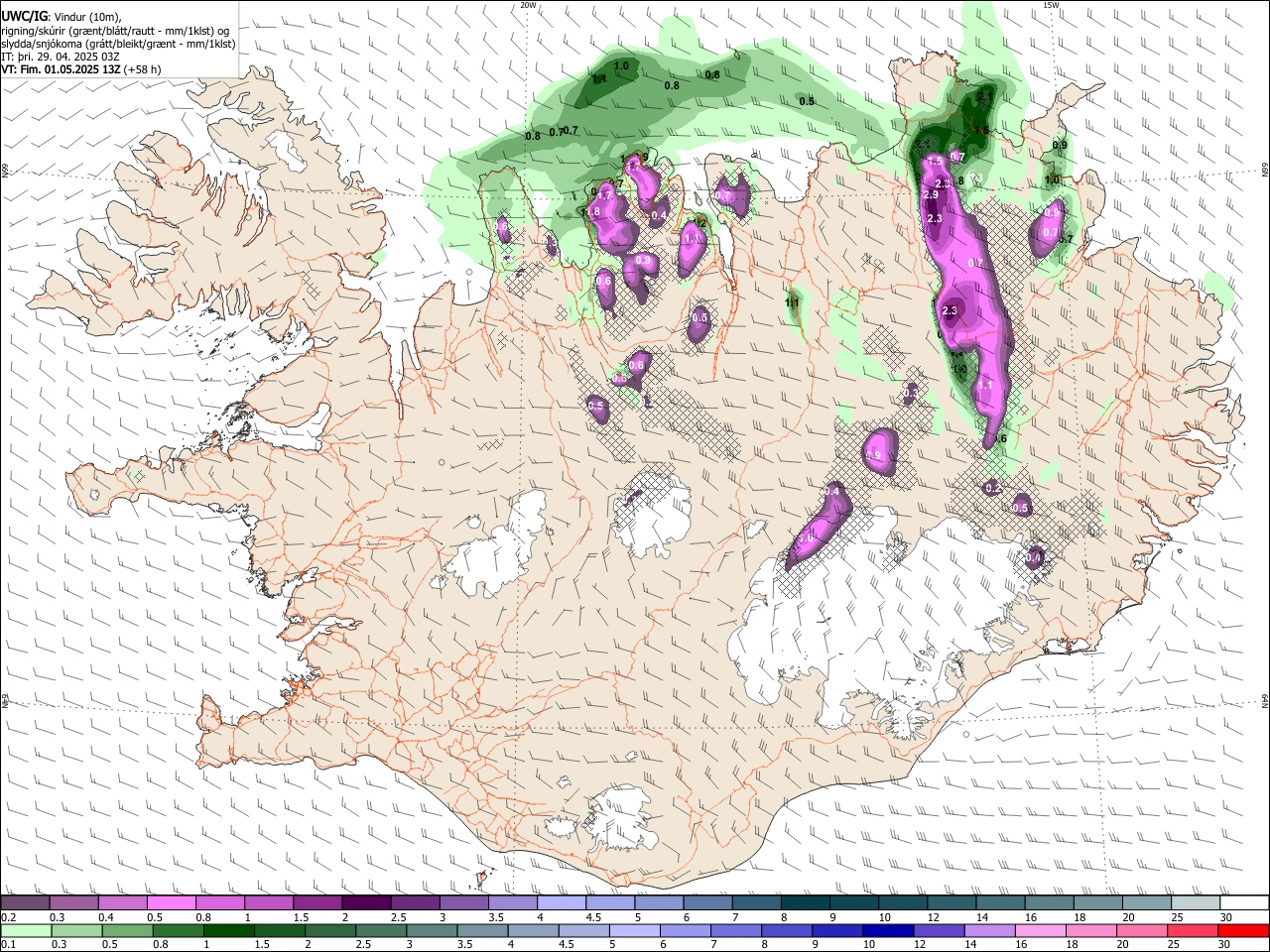Click the 20W longitude label at the top edge
The width and height of the screenshot is (1270, 952).
(x=528, y=5)
